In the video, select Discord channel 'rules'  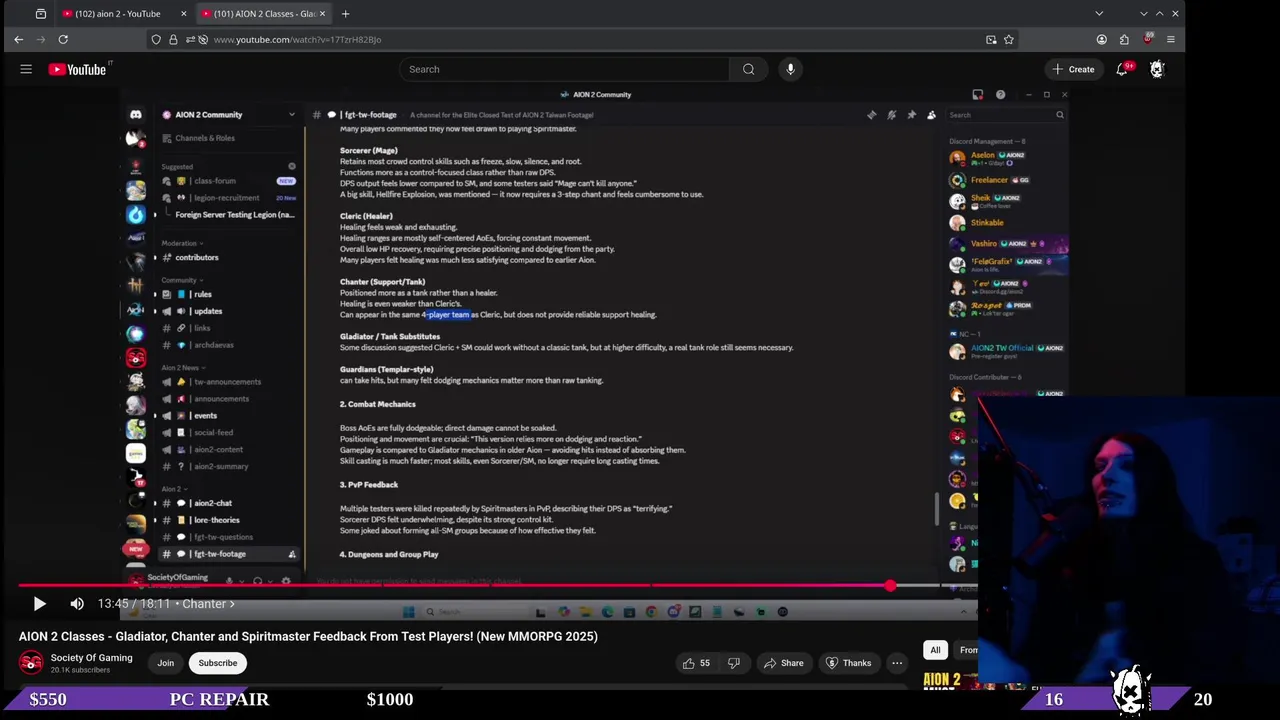pyautogui.click(x=202, y=294)
